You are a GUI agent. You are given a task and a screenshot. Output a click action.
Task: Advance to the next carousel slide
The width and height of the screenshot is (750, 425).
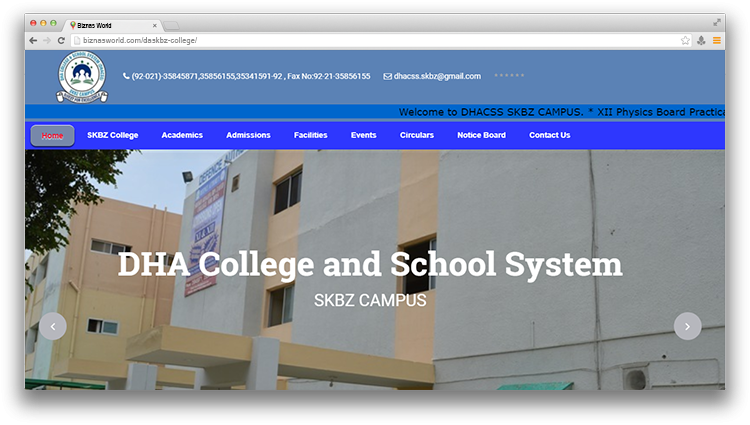click(687, 326)
